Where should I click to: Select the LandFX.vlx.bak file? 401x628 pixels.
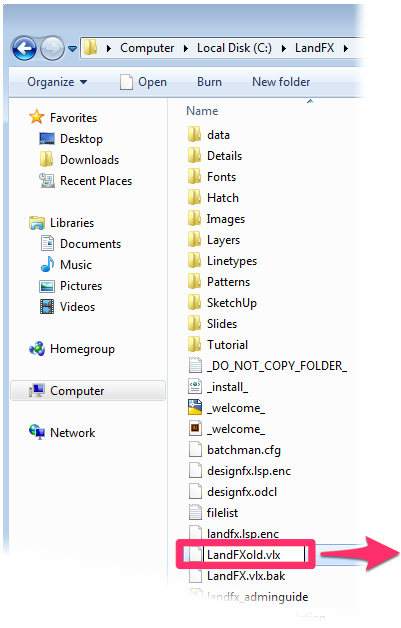pos(246,576)
